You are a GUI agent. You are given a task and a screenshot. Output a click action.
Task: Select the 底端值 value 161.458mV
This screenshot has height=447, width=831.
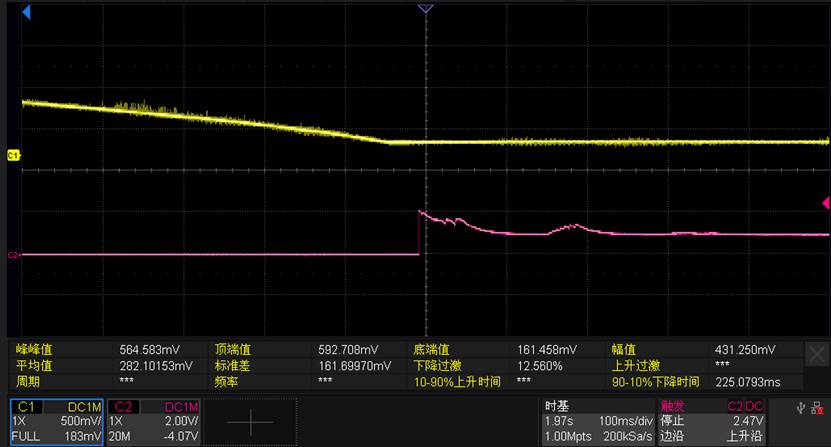[x=547, y=350]
